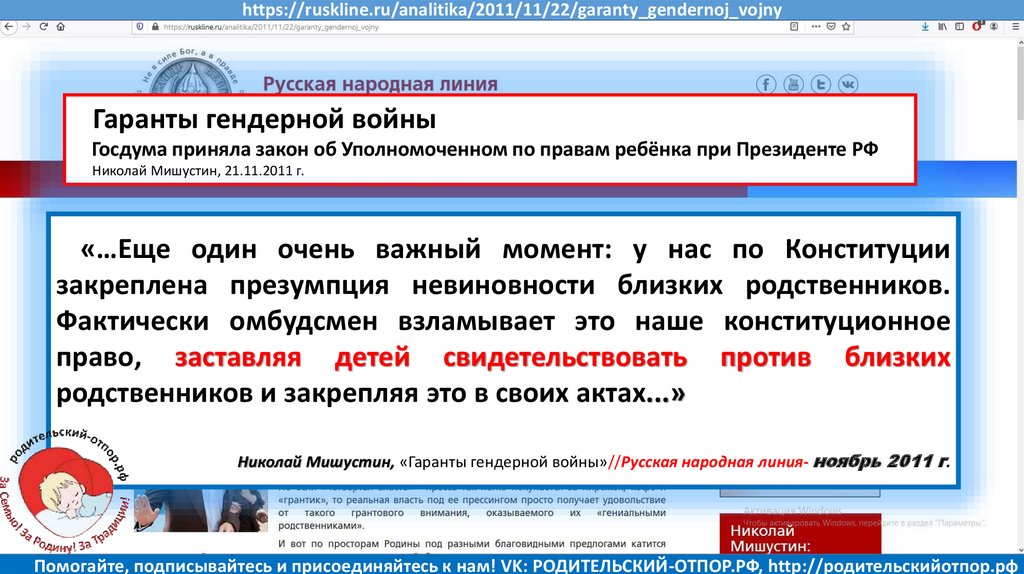The image size is (1024, 574).
Task: Click the article thumbnail photo of people
Action: [200, 511]
